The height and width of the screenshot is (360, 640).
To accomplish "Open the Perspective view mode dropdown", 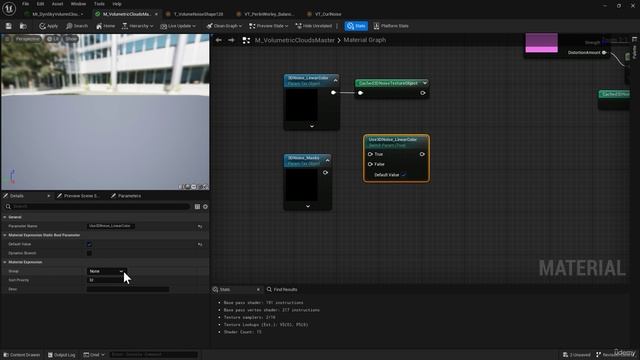I will point(28,39).
